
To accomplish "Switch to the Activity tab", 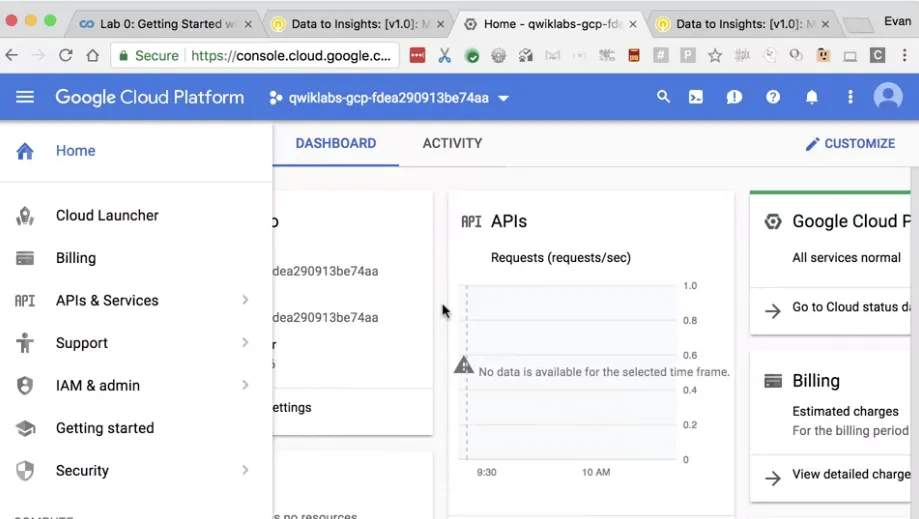I will (452, 144).
